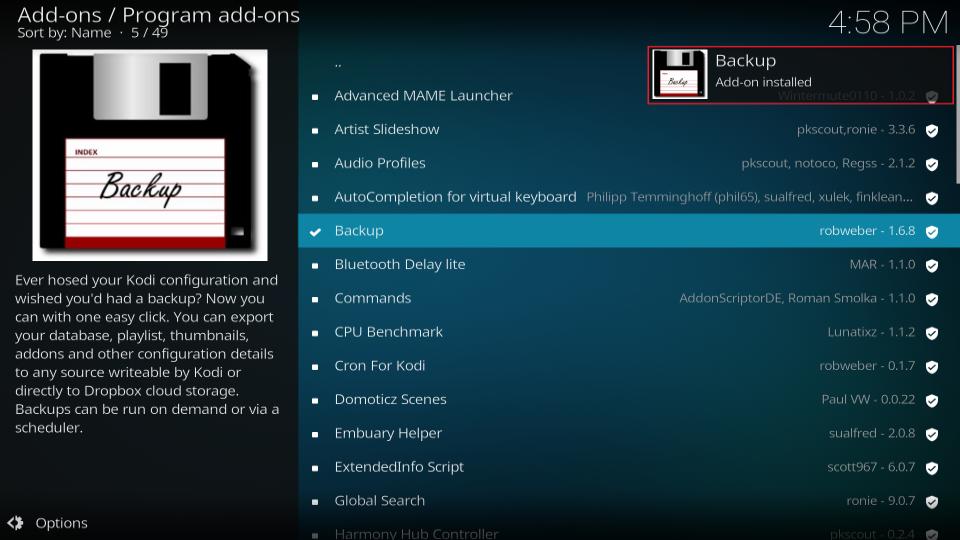Click the bullet marker beside ExtendedInfo Script
Image resolution: width=960 pixels, height=540 pixels.
315,468
